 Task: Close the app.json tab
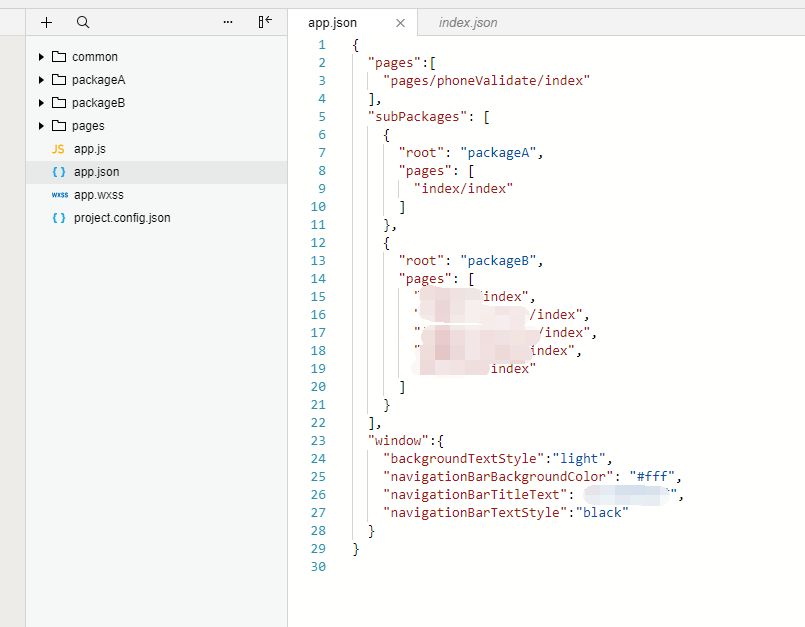[401, 23]
